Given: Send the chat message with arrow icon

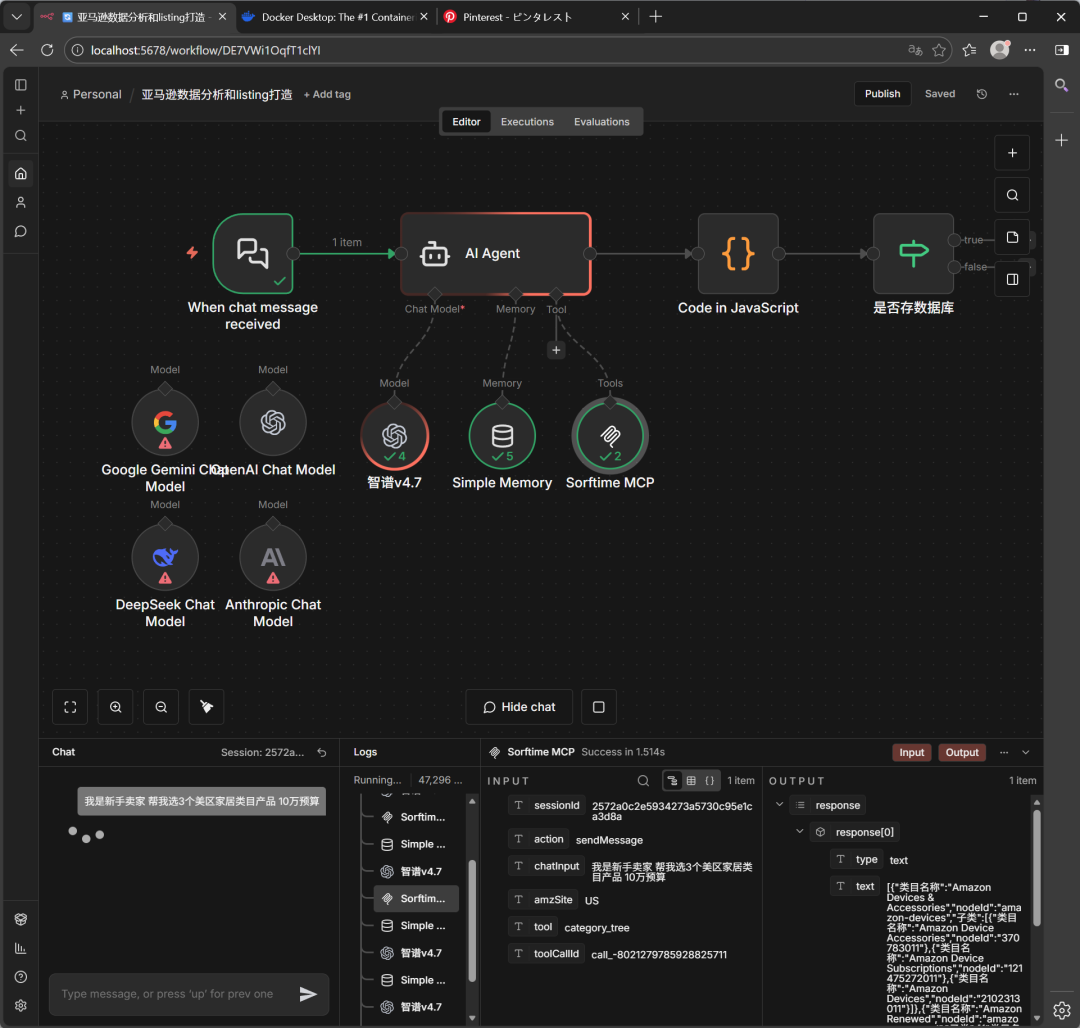Looking at the screenshot, I should click(x=308, y=994).
